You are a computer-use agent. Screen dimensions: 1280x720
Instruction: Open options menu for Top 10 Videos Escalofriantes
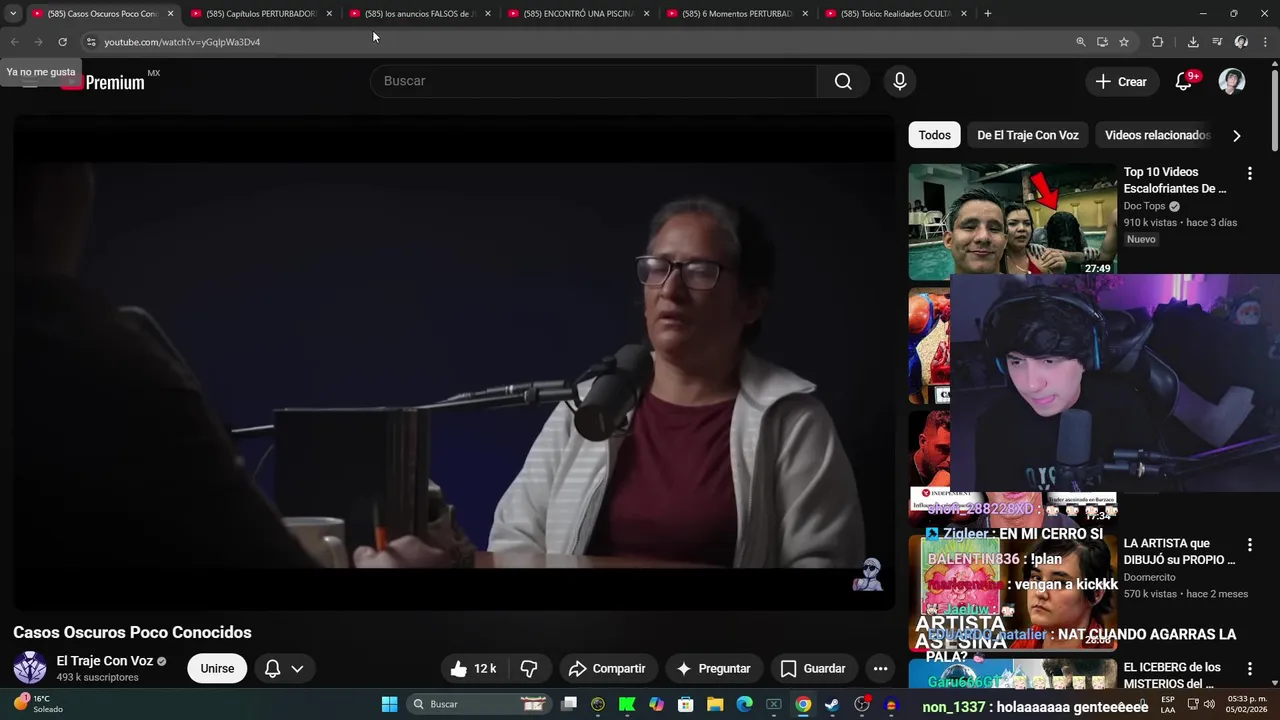click(1249, 174)
